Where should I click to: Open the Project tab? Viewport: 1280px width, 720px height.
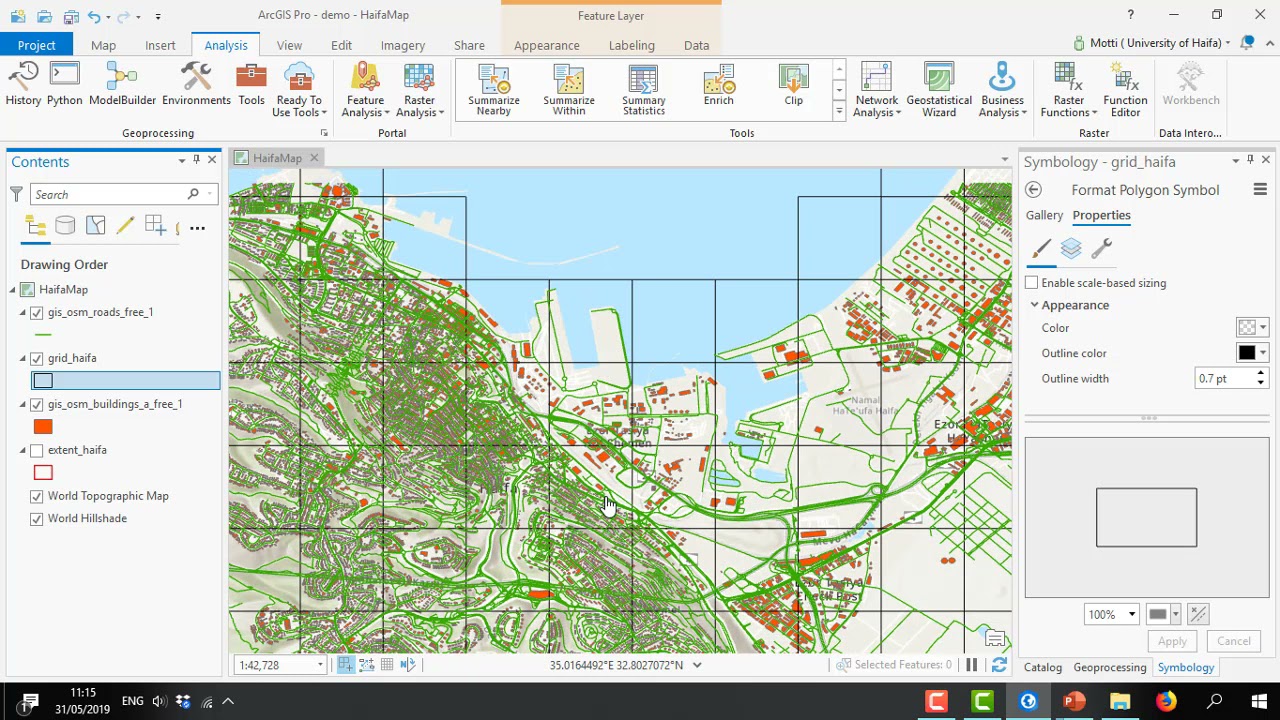coord(36,45)
